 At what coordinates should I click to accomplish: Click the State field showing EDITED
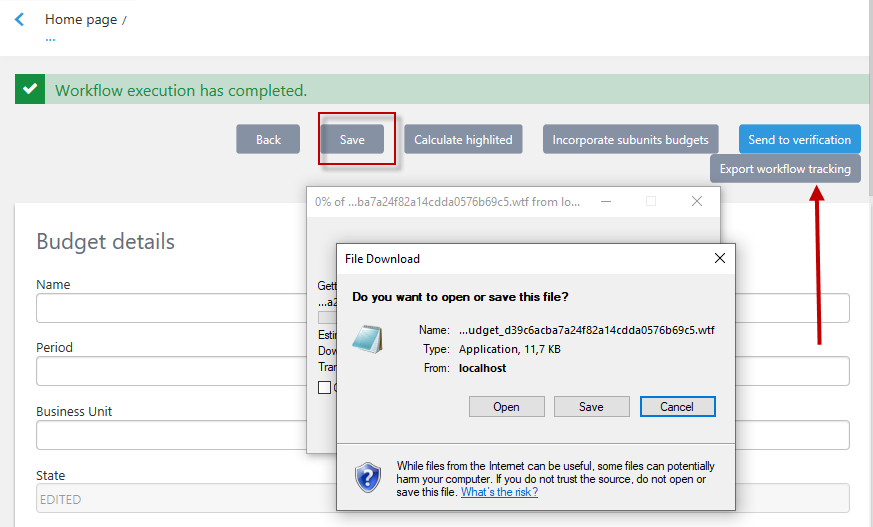pos(187,498)
